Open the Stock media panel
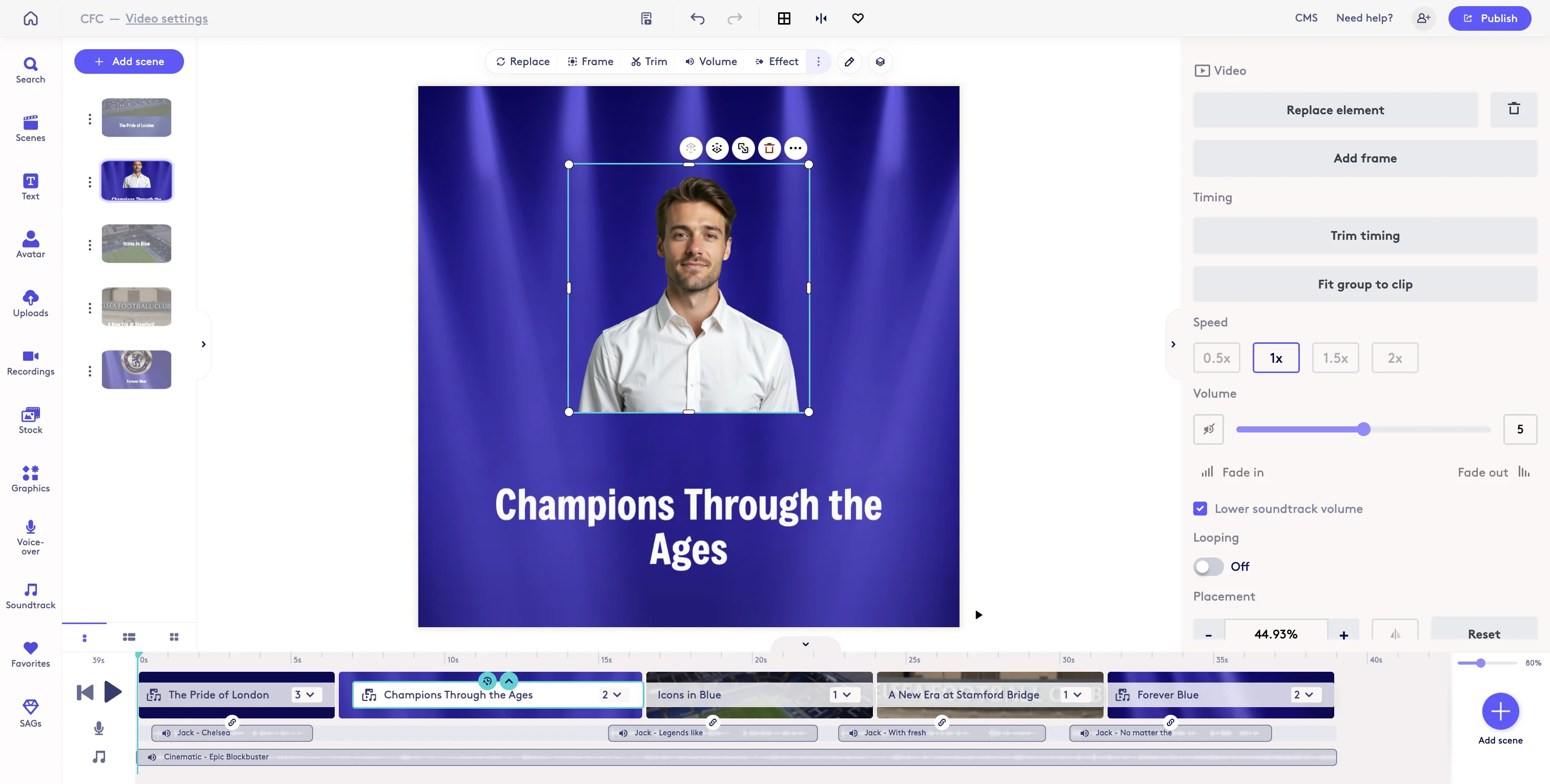This screenshot has height=784, width=1550. 30,419
